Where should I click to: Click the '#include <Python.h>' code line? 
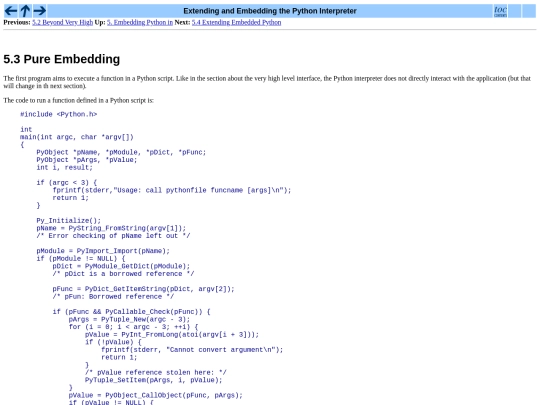click(x=59, y=114)
